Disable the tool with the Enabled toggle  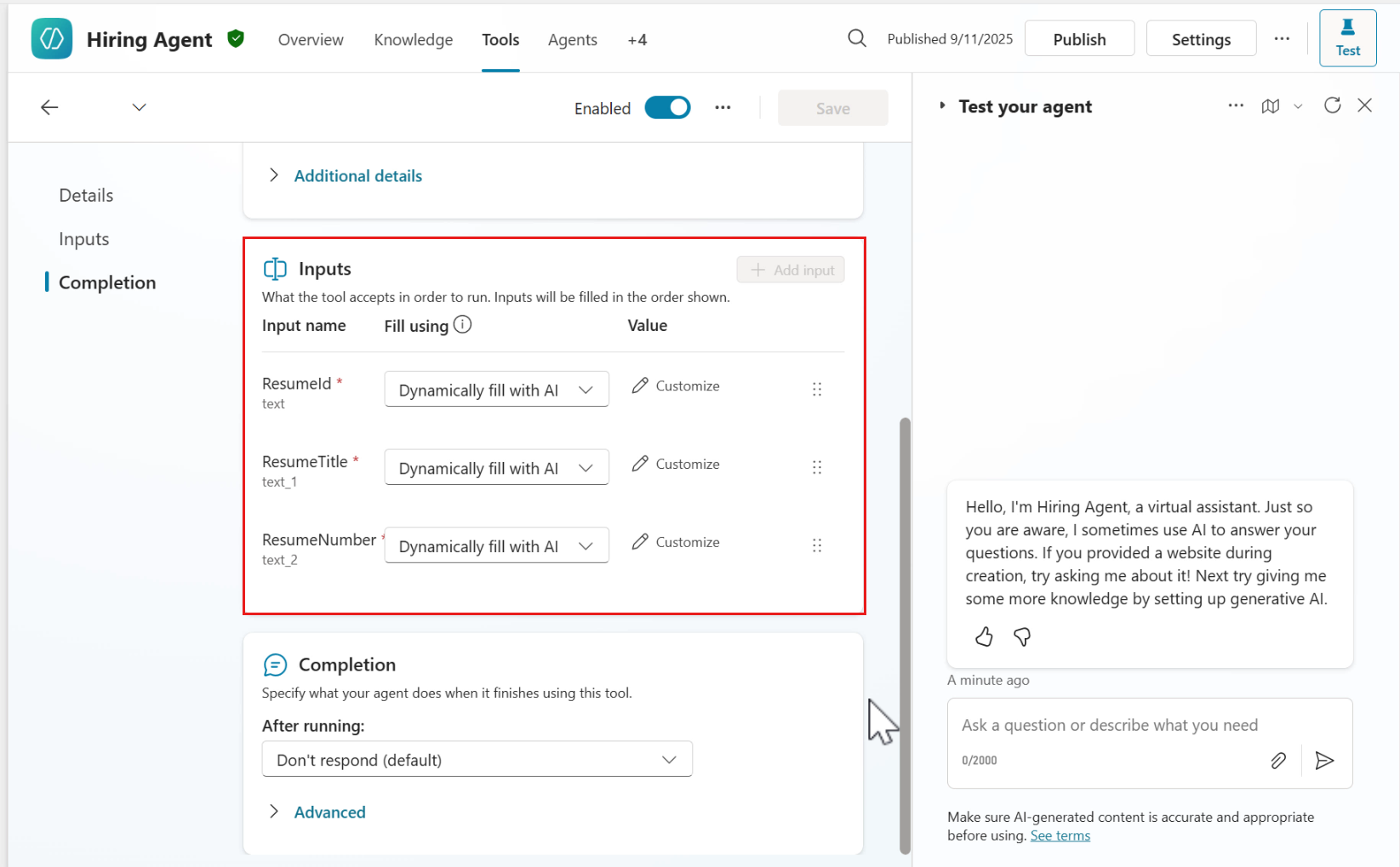click(667, 107)
